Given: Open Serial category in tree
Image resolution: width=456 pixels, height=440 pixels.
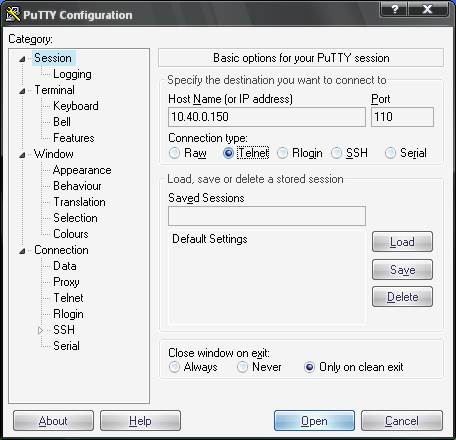Looking at the screenshot, I should coord(66,346).
